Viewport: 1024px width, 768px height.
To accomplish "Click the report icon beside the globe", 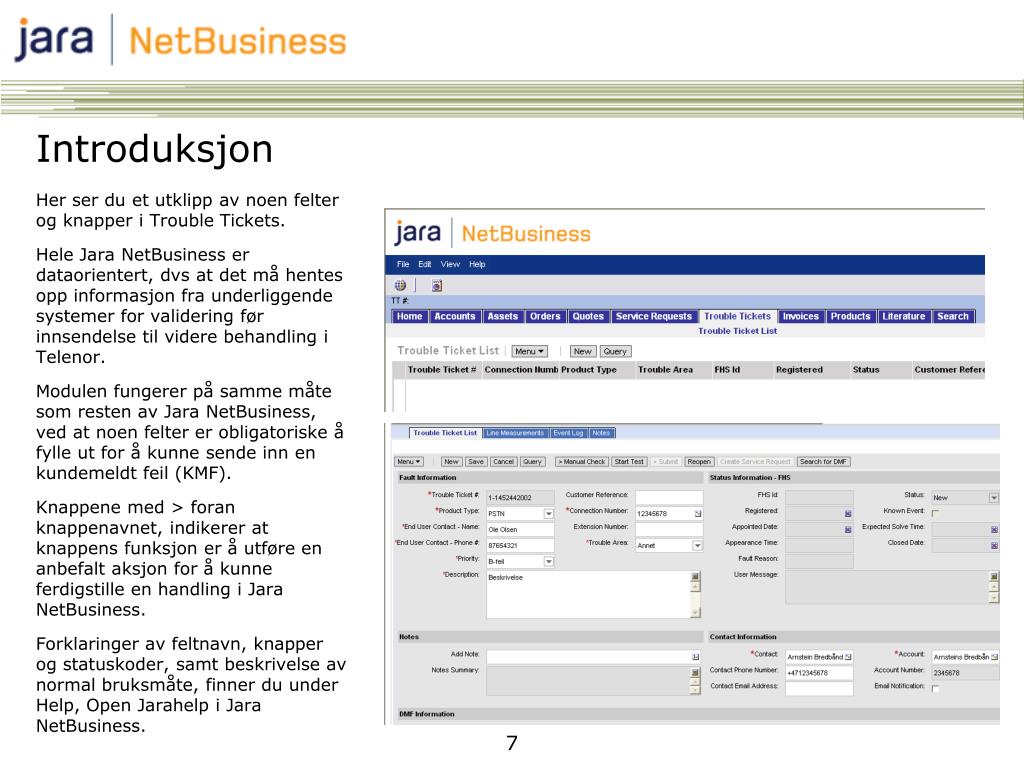I will [x=437, y=285].
